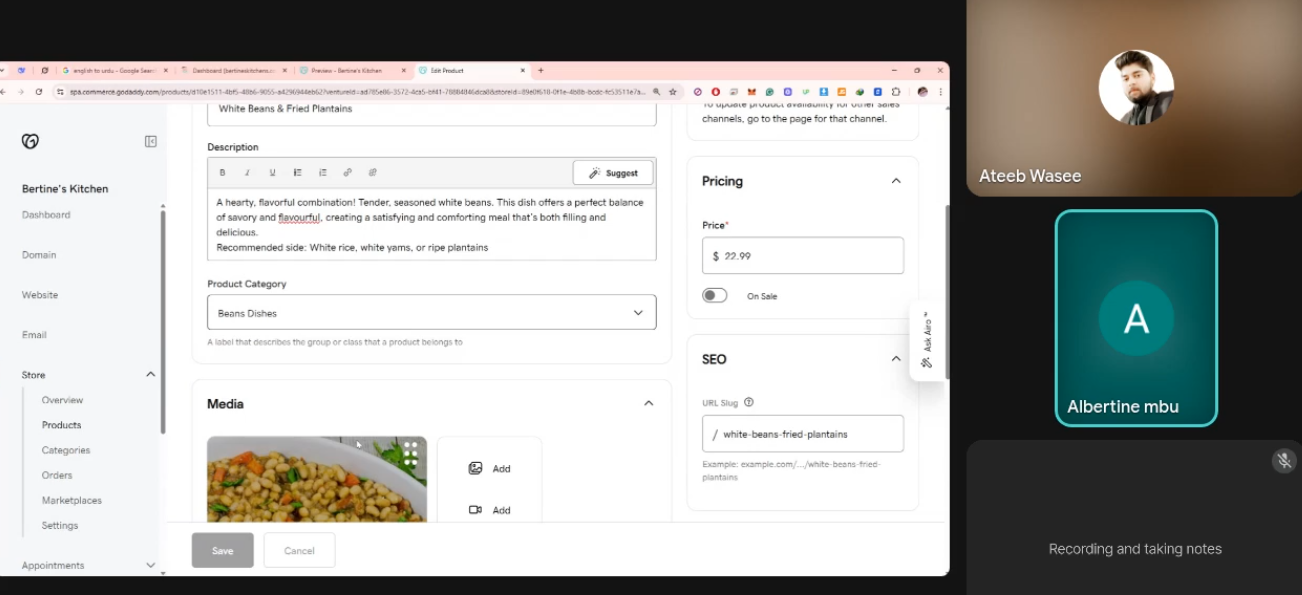Click into the Description text area
The image size is (1302, 595).
pyautogui.click(x=431, y=224)
